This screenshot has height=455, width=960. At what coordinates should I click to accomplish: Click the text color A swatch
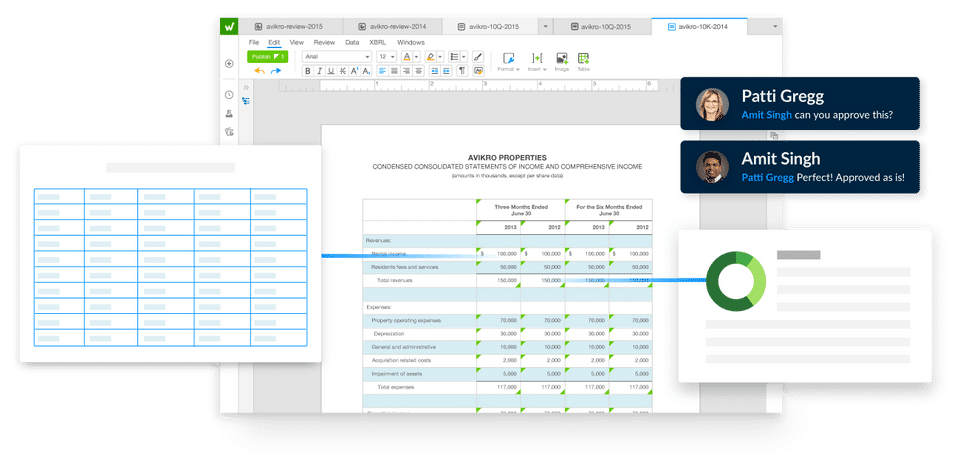(407, 56)
